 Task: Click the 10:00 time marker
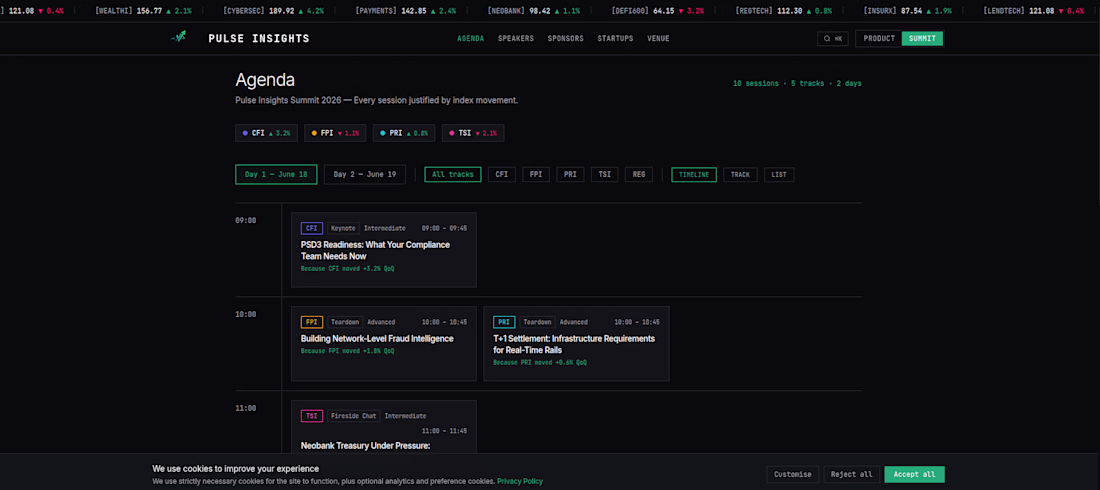(x=246, y=314)
